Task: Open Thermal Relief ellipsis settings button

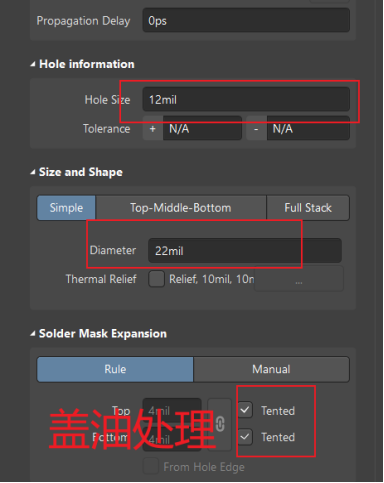Action: (299, 279)
